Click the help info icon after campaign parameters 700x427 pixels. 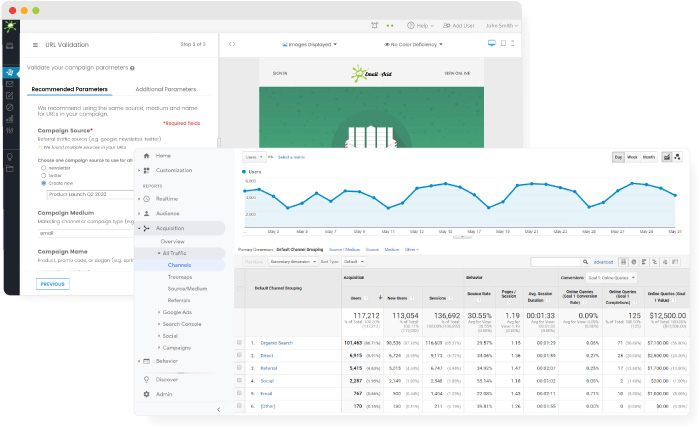132,68
